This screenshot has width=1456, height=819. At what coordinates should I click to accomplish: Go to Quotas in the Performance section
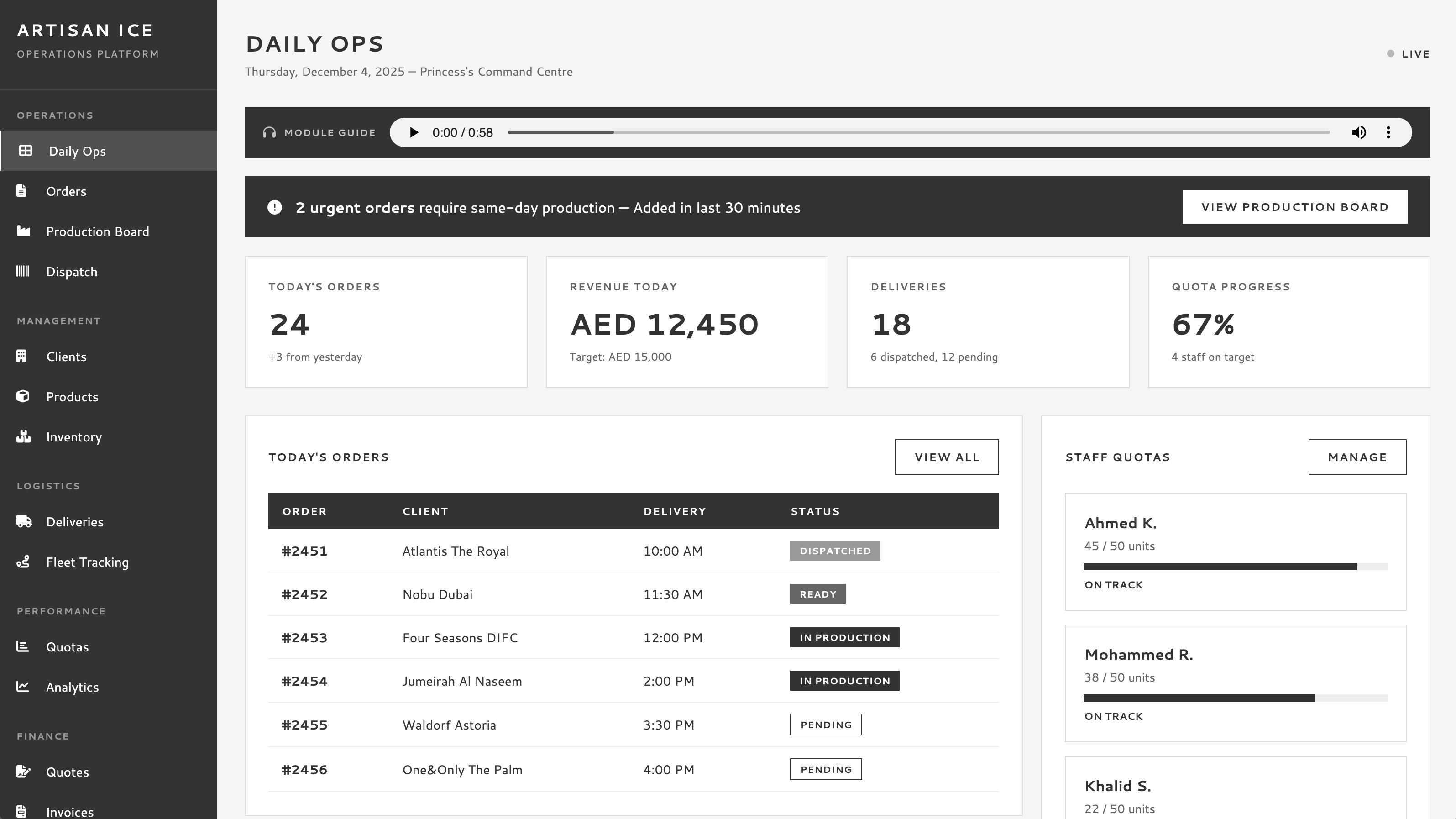pyautogui.click(x=67, y=646)
